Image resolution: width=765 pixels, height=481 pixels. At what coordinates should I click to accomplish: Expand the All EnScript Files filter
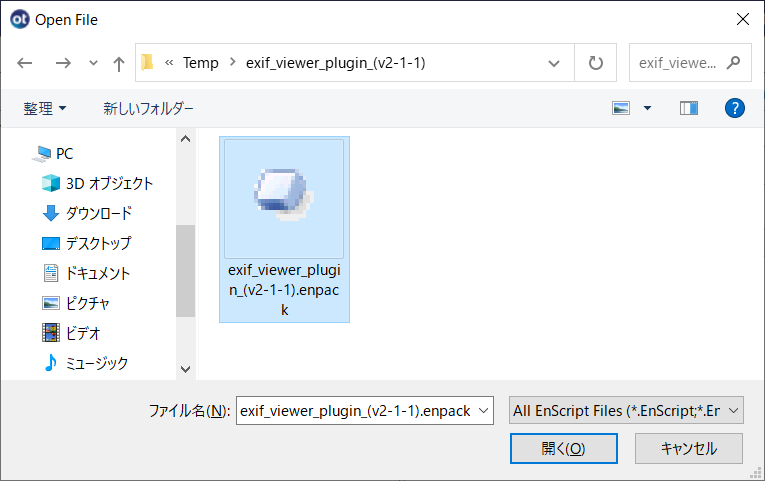point(626,410)
